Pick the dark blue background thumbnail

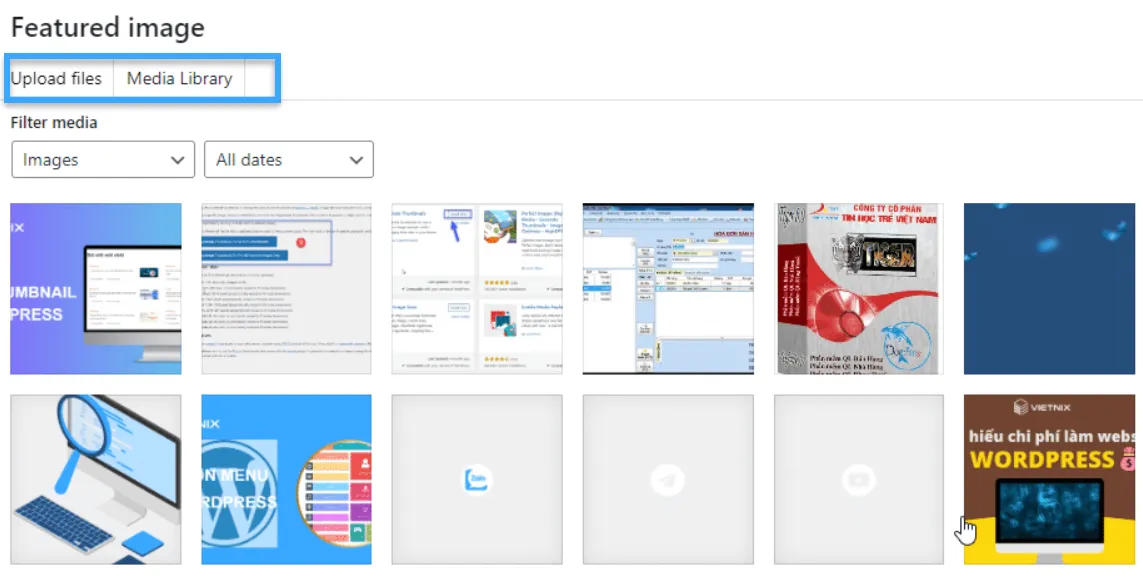pos(1049,289)
